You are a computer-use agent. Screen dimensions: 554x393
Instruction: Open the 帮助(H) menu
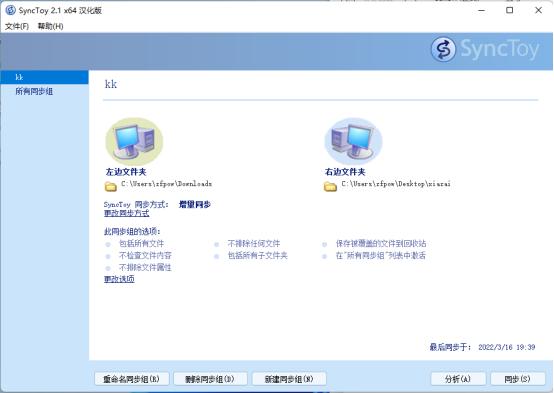(x=51, y=26)
